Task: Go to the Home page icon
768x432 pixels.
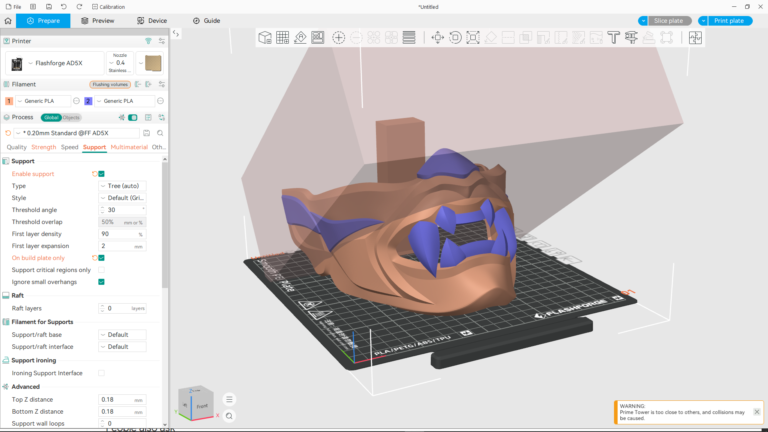Action: click(x=8, y=21)
